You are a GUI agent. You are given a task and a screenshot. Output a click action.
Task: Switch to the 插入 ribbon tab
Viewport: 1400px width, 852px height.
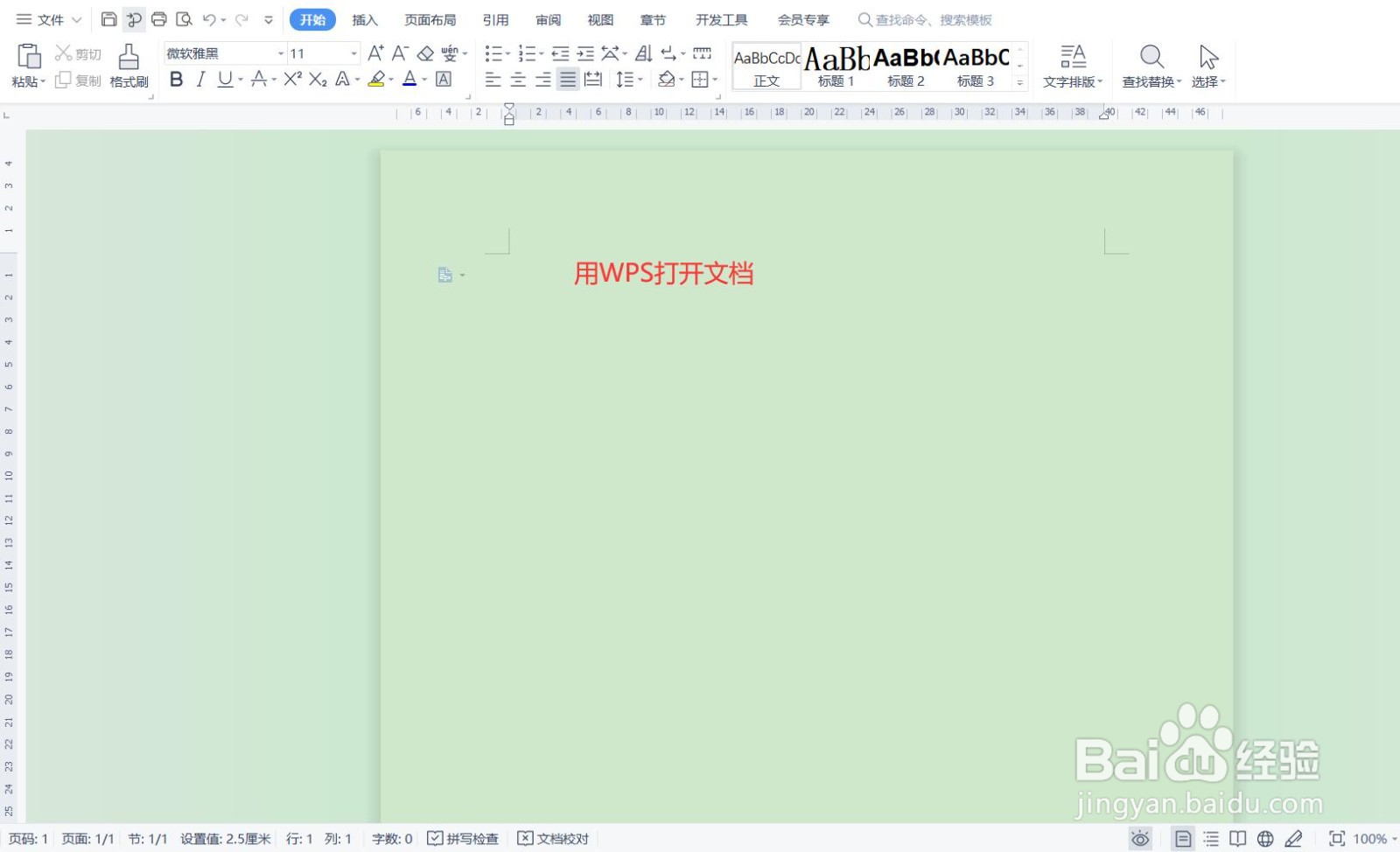364,19
